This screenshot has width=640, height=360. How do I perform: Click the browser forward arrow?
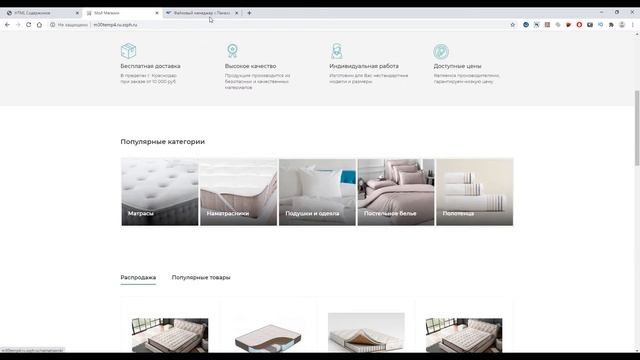click(x=18, y=25)
